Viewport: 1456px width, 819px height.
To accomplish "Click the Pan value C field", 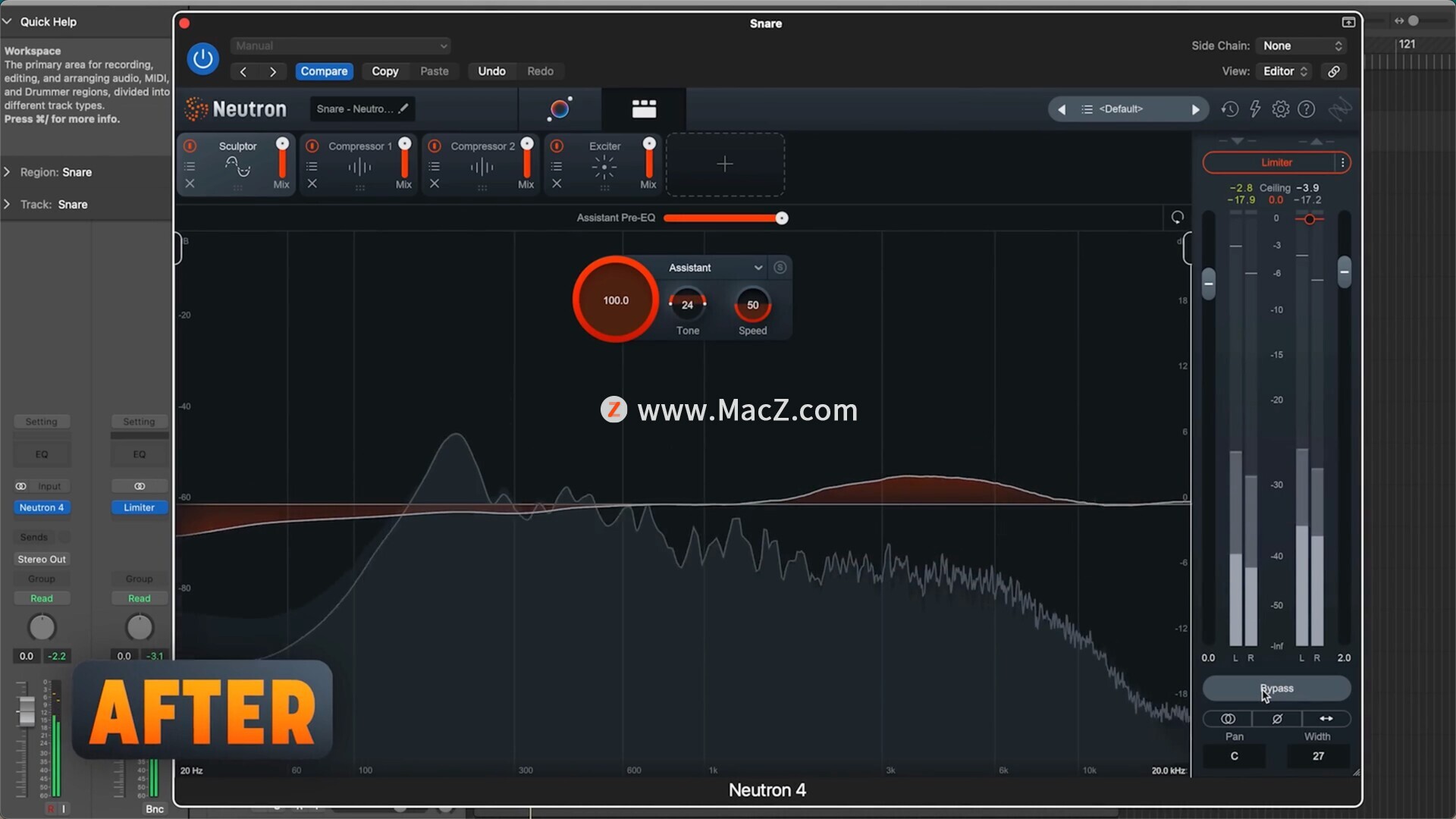I will [1235, 756].
